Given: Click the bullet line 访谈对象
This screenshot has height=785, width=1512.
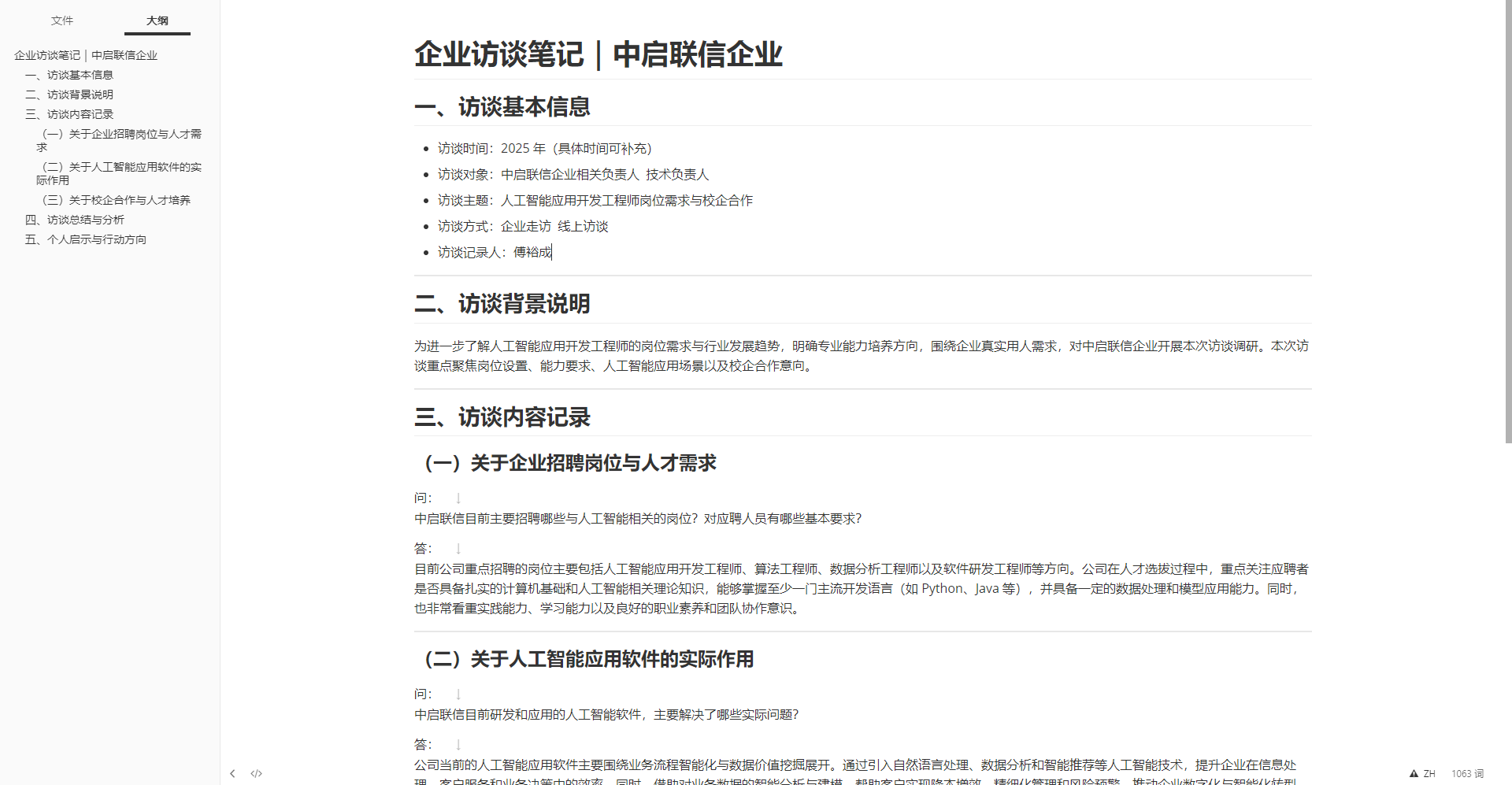Looking at the screenshot, I should coord(573,174).
